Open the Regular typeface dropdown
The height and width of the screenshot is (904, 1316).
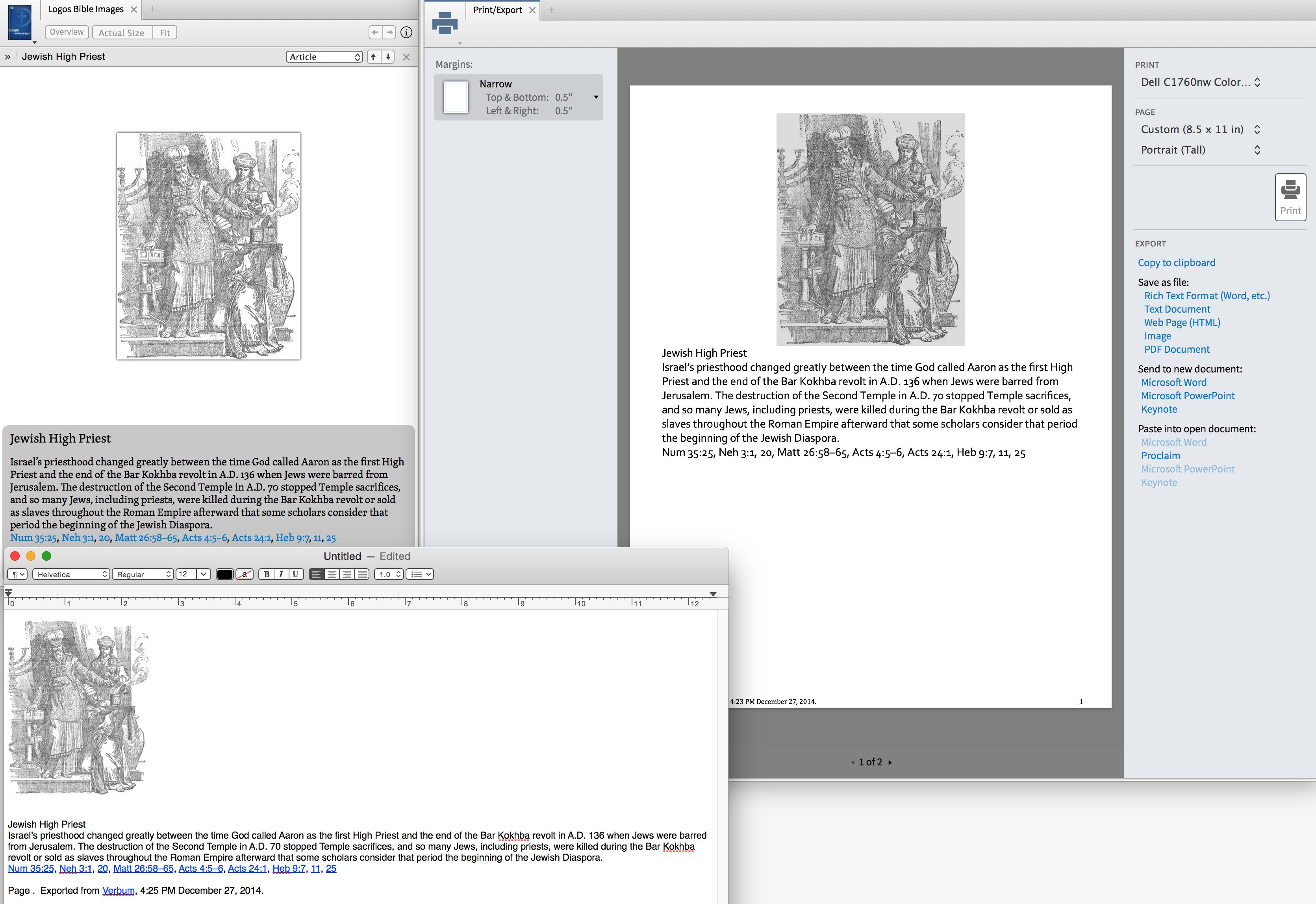(142, 574)
